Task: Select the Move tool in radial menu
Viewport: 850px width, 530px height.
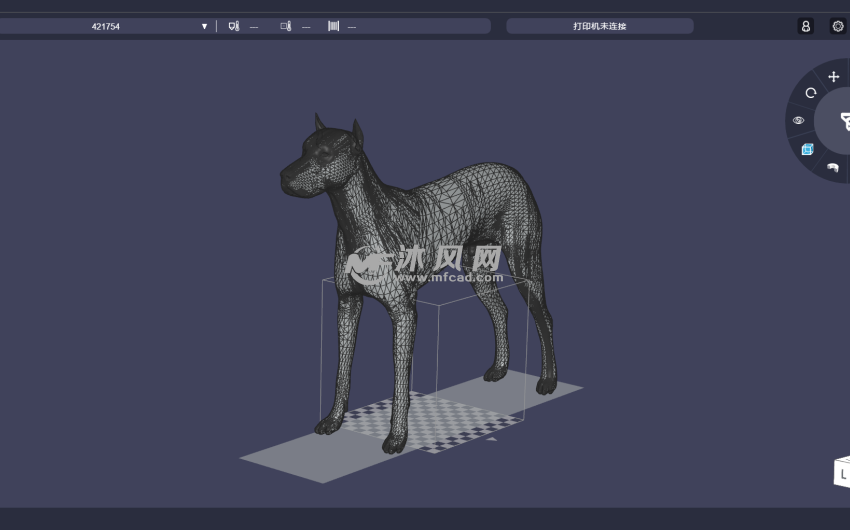Action: [x=834, y=77]
